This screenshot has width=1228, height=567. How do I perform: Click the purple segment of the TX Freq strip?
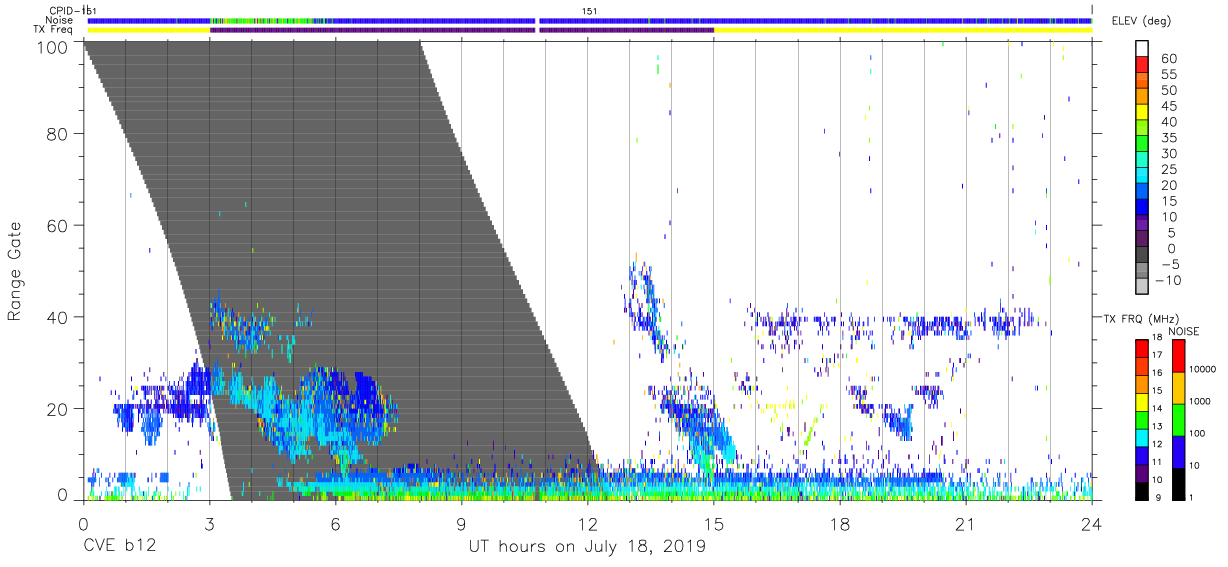click(462, 30)
